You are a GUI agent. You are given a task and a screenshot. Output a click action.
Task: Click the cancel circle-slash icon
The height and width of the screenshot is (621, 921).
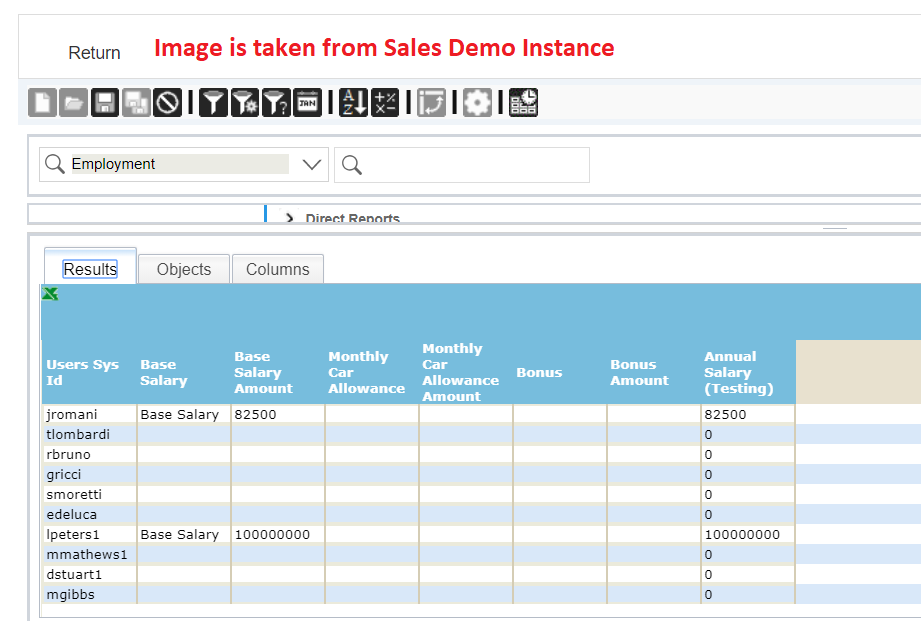[167, 103]
